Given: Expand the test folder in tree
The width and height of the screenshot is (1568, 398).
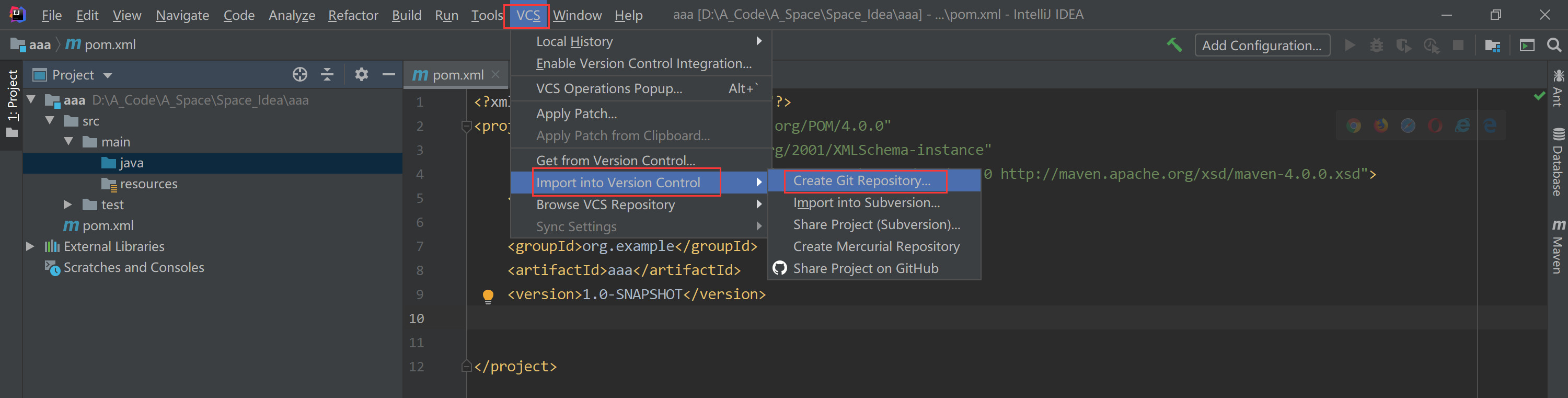Looking at the screenshot, I should coord(68,205).
